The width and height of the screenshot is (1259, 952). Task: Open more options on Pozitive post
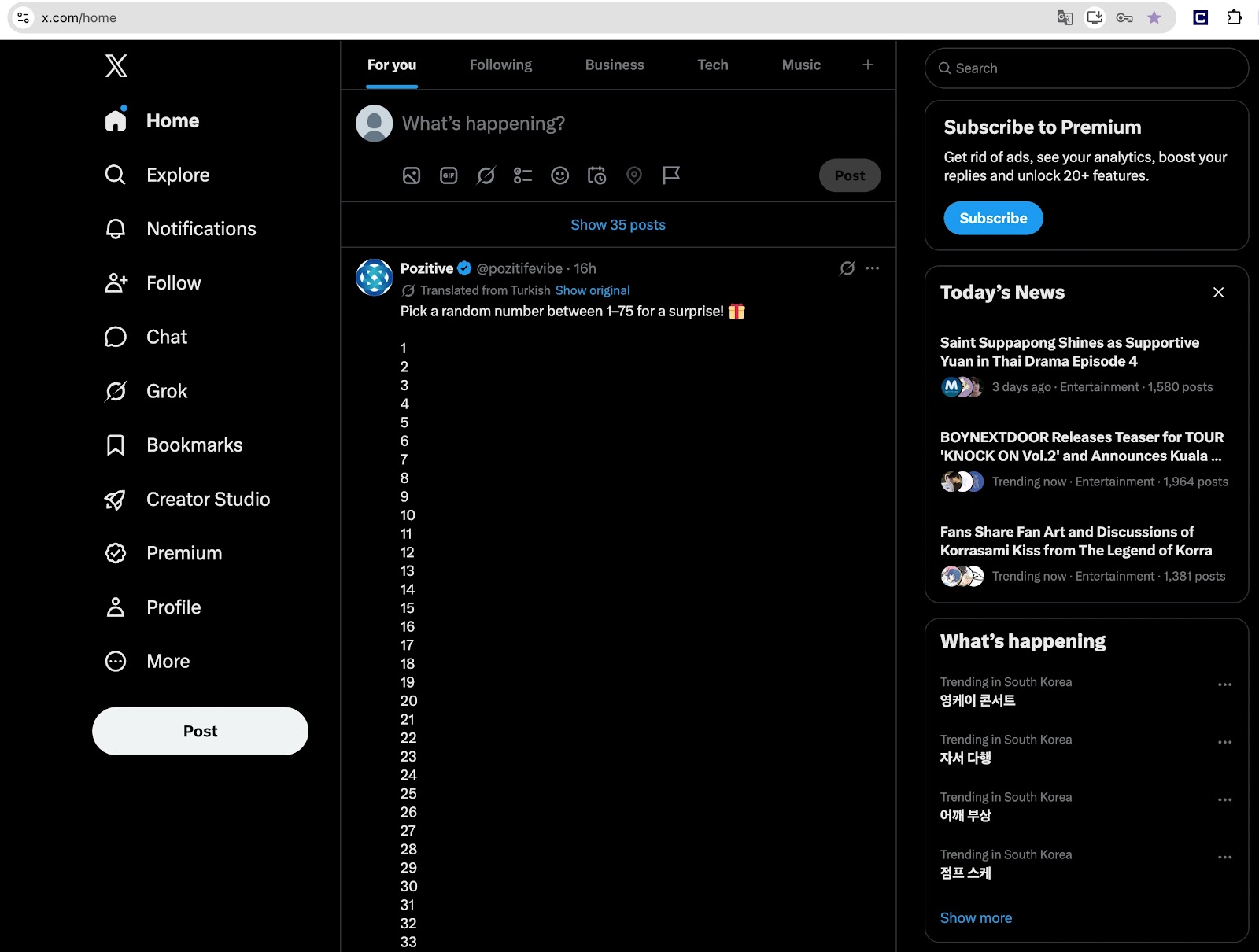click(x=873, y=268)
